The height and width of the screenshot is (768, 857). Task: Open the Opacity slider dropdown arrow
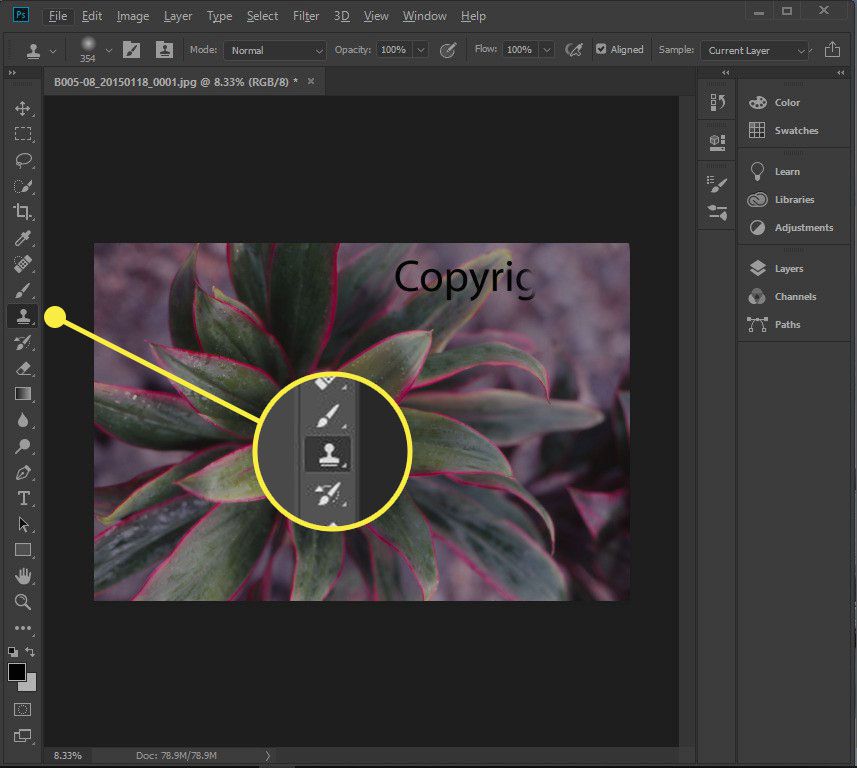coord(420,50)
